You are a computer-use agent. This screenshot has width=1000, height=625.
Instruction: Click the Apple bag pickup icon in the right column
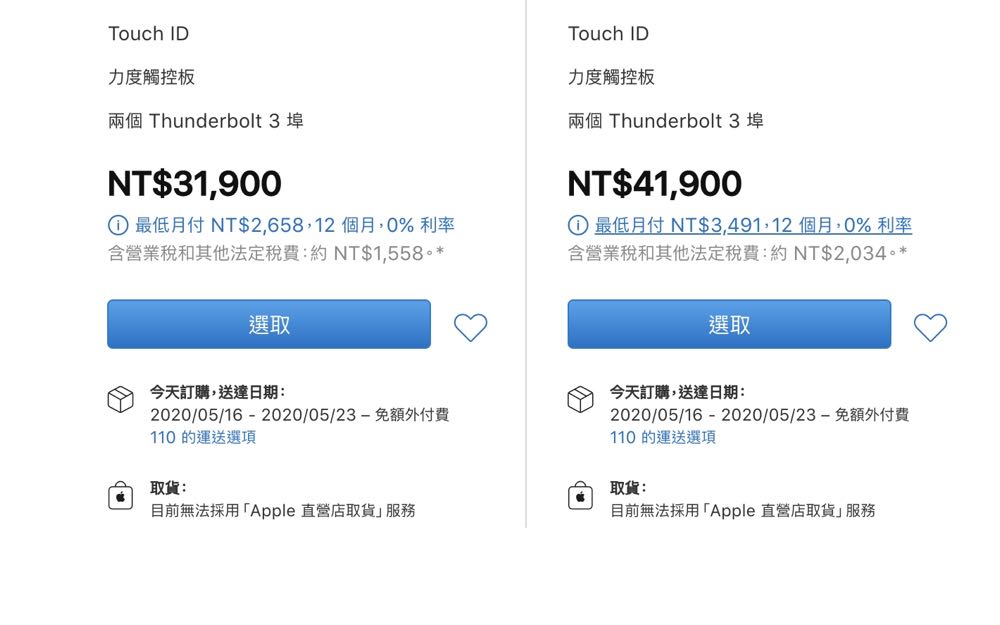point(580,496)
